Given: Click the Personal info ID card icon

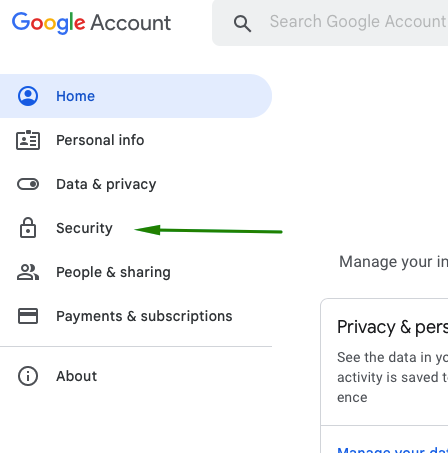Looking at the screenshot, I should (x=28, y=140).
